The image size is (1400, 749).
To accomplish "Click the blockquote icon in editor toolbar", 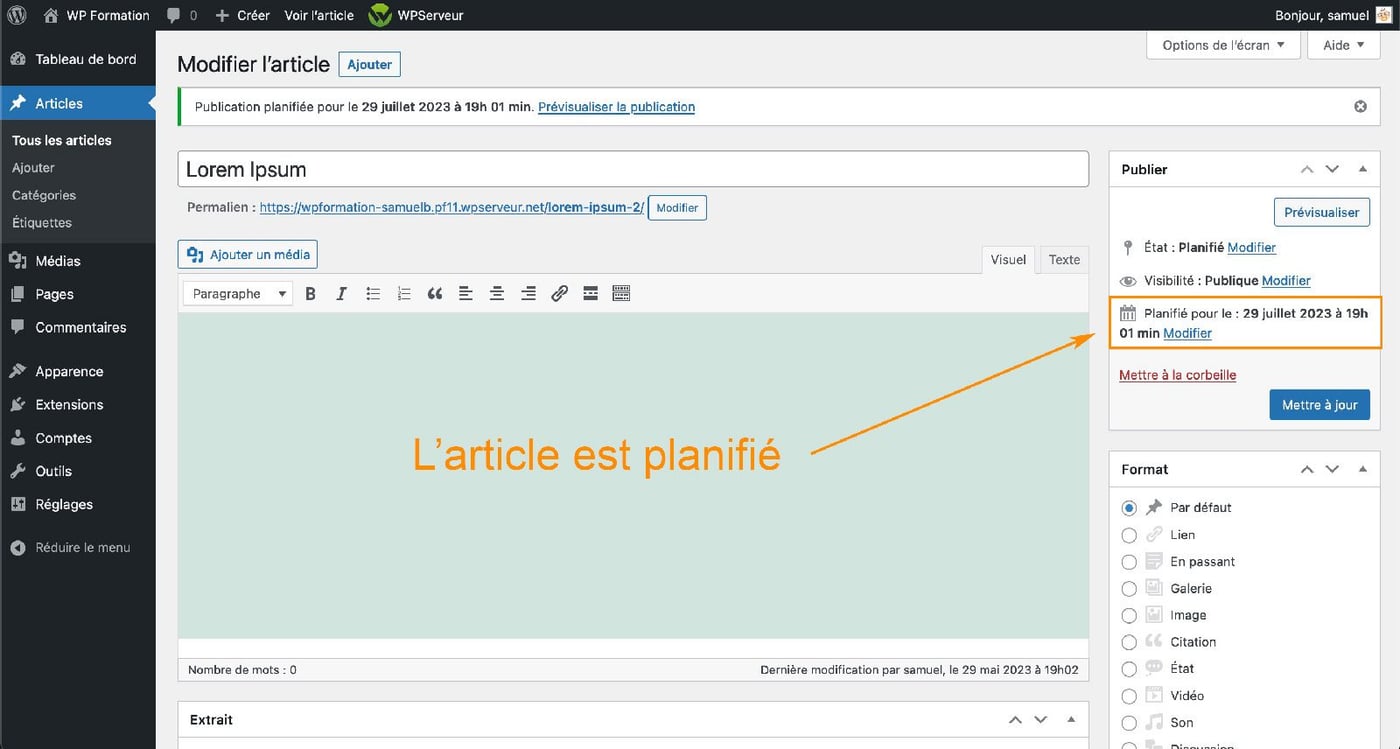I will [x=434, y=293].
